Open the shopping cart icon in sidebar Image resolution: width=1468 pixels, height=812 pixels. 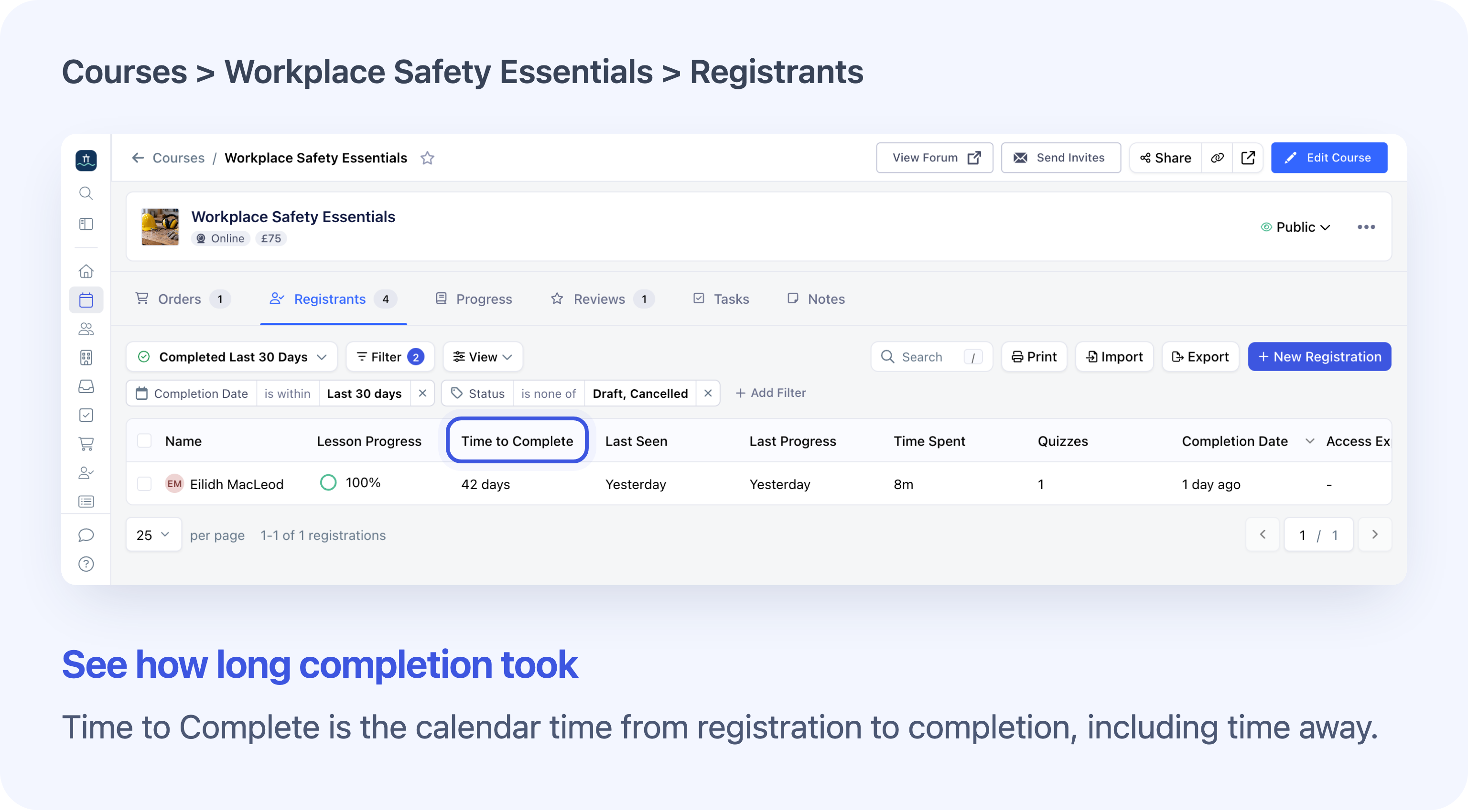(x=86, y=444)
